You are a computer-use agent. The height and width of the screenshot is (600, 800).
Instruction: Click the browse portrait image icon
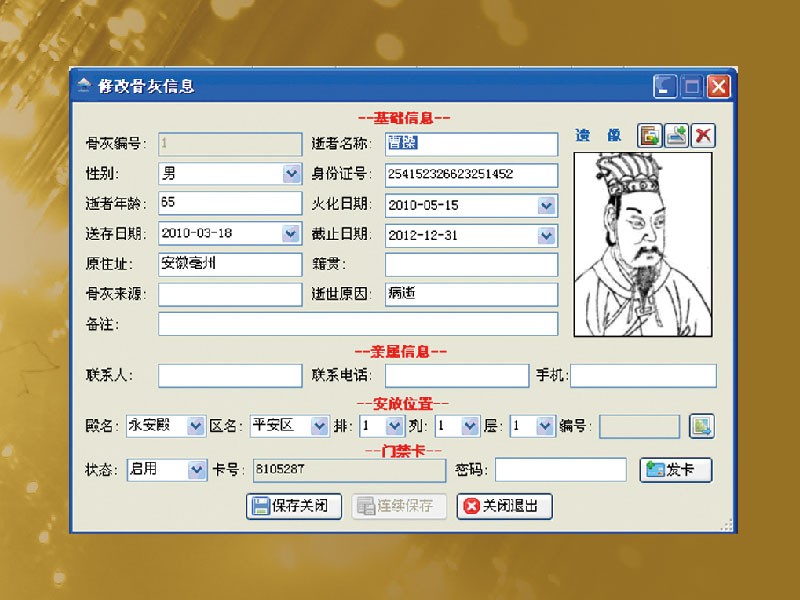pos(649,136)
